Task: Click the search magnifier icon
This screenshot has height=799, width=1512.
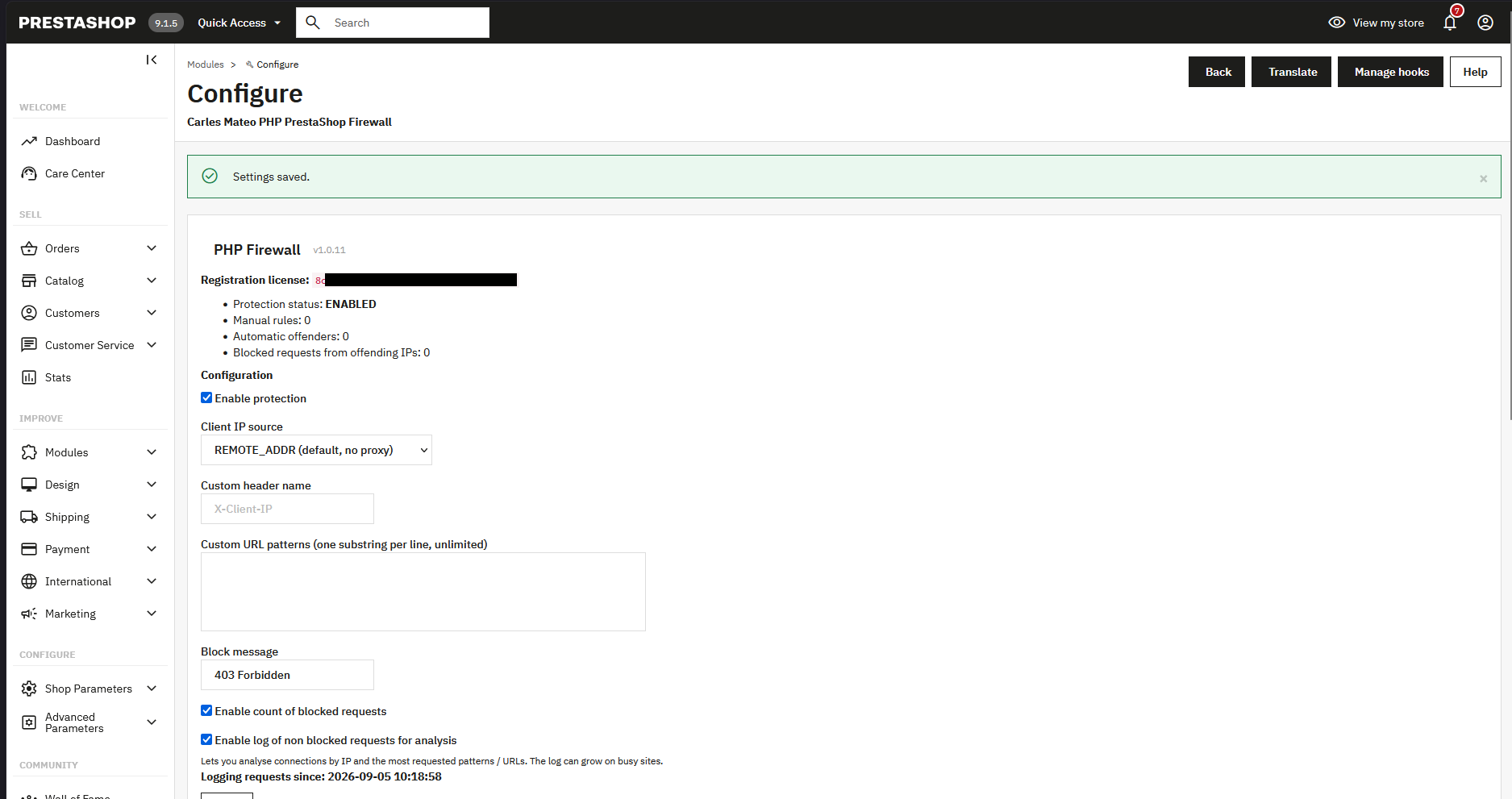Action: coord(313,23)
